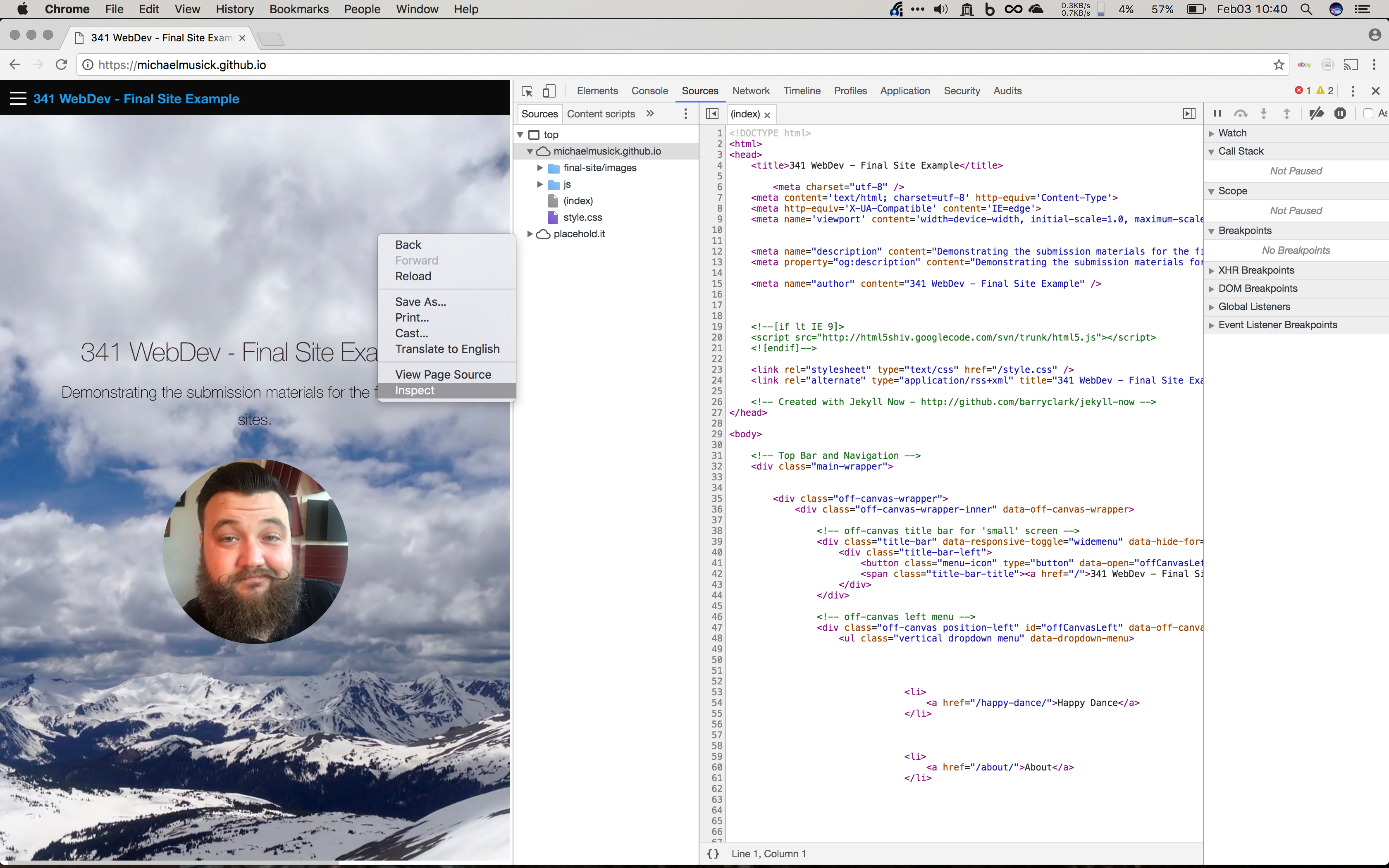Expand the final-site/images folder
The image size is (1389, 868).
[x=539, y=168]
